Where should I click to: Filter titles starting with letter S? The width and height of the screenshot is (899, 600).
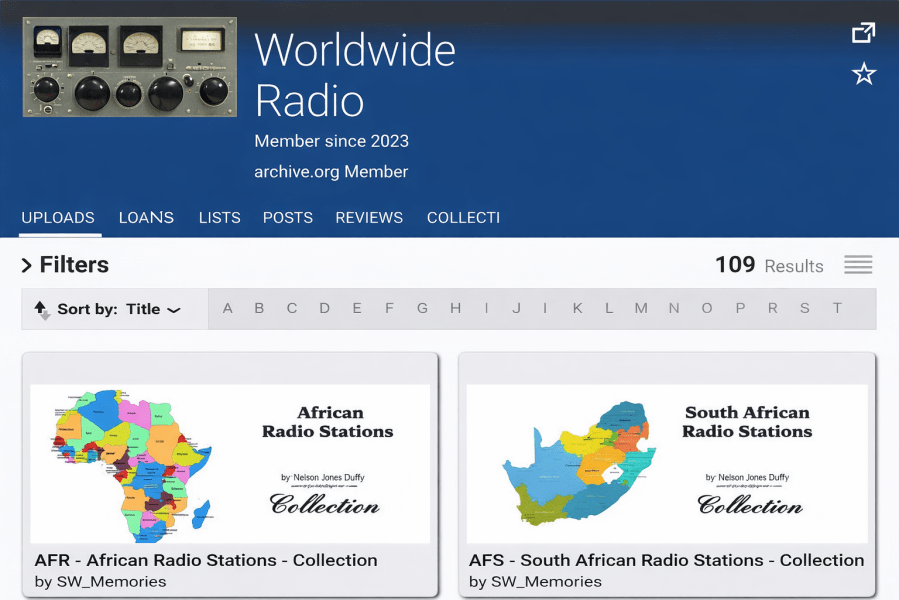click(x=804, y=308)
